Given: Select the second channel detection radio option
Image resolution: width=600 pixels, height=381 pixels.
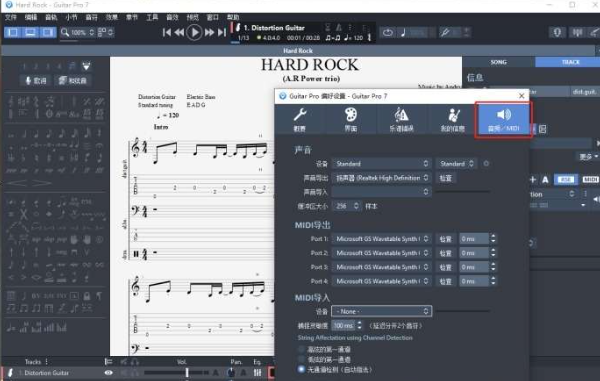Looking at the screenshot, I should click(x=302, y=359).
